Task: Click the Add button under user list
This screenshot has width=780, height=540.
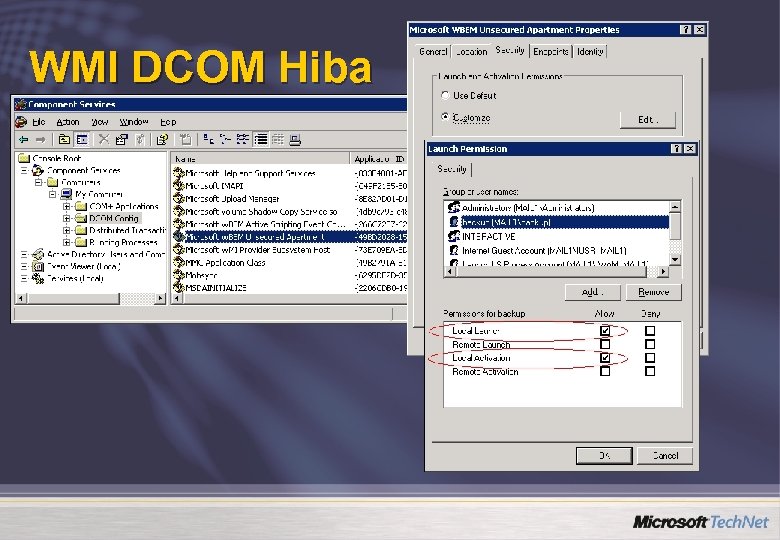Action: (x=592, y=292)
